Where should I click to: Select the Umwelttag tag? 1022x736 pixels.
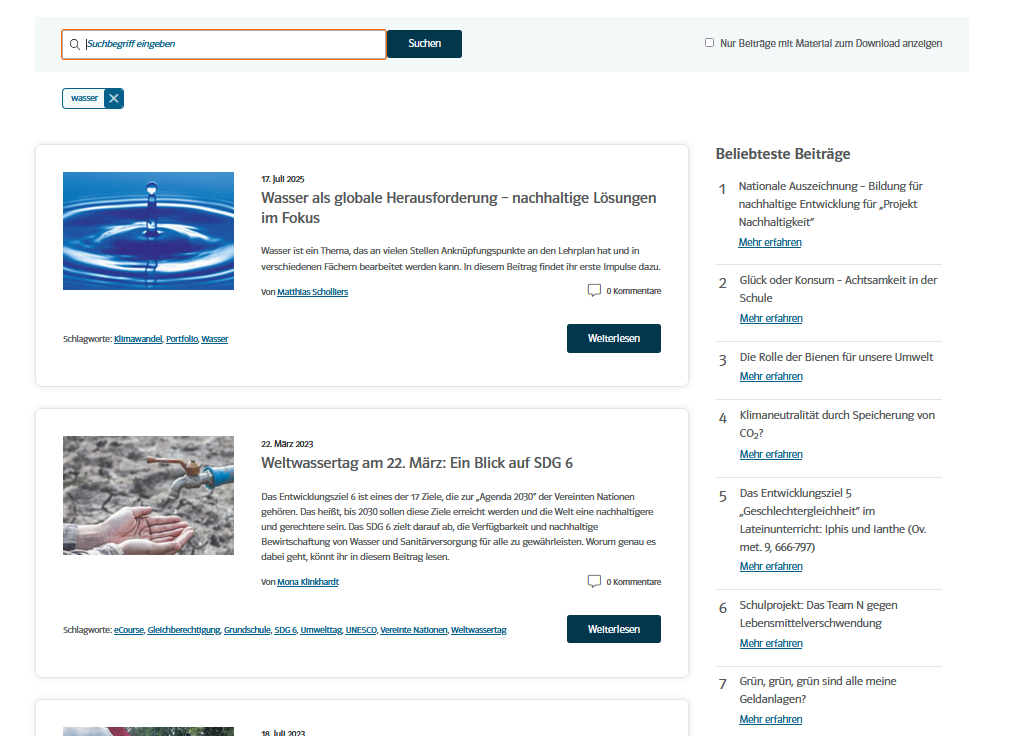(x=321, y=630)
